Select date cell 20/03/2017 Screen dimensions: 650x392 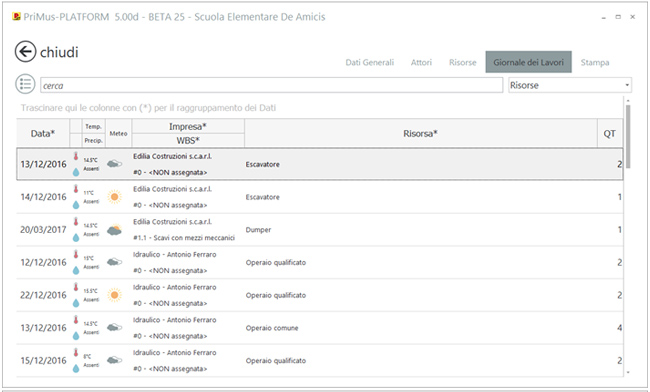click(44, 230)
